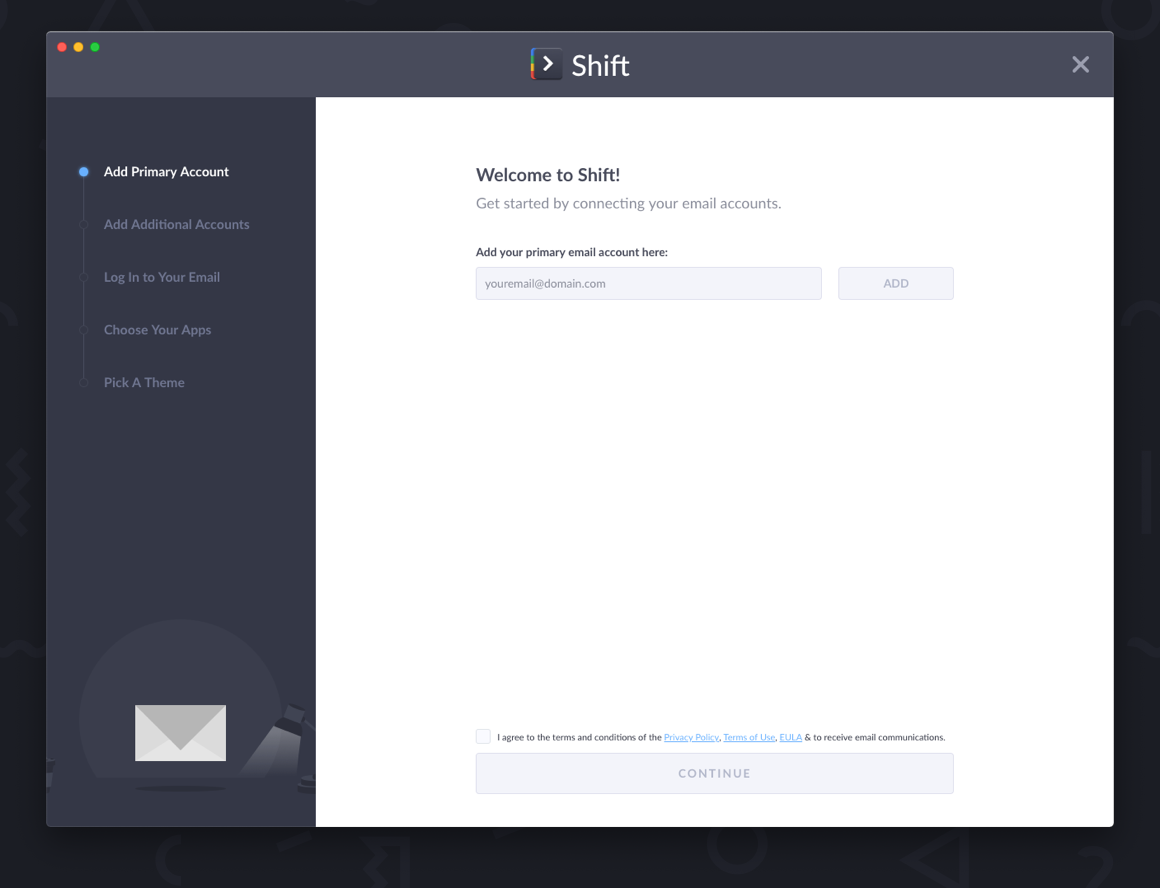This screenshot has height=888, width=1160.
Task: Open Choose Your Apps step
Action: pos(158,330)
